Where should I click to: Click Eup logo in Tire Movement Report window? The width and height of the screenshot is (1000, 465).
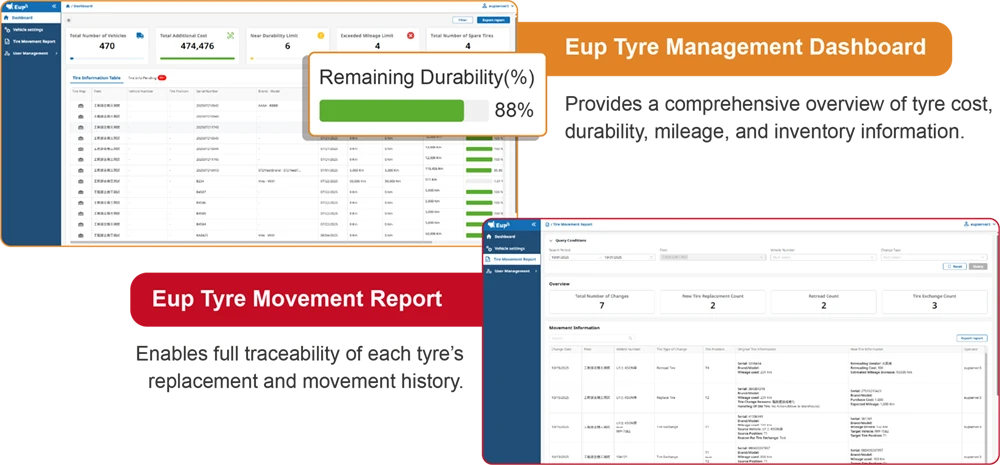click(501, 225)
